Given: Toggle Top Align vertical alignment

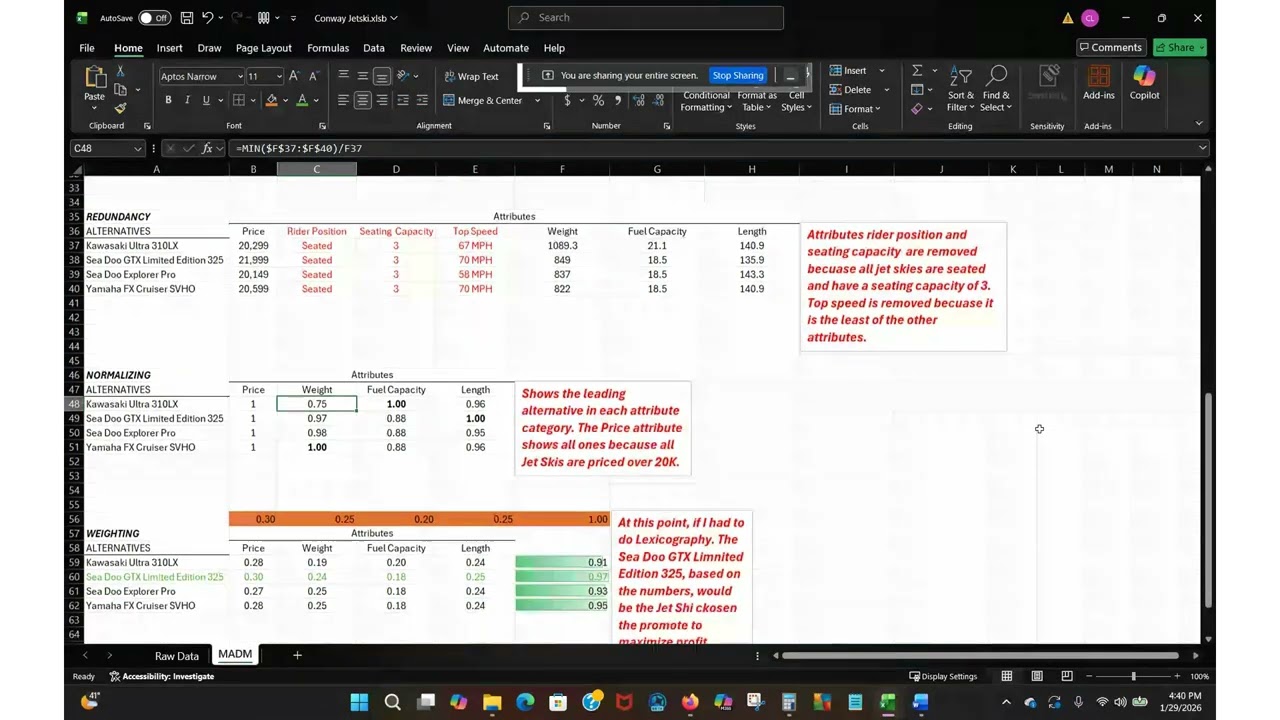Looking at the screenshot, I should click(x=343, y=76).
